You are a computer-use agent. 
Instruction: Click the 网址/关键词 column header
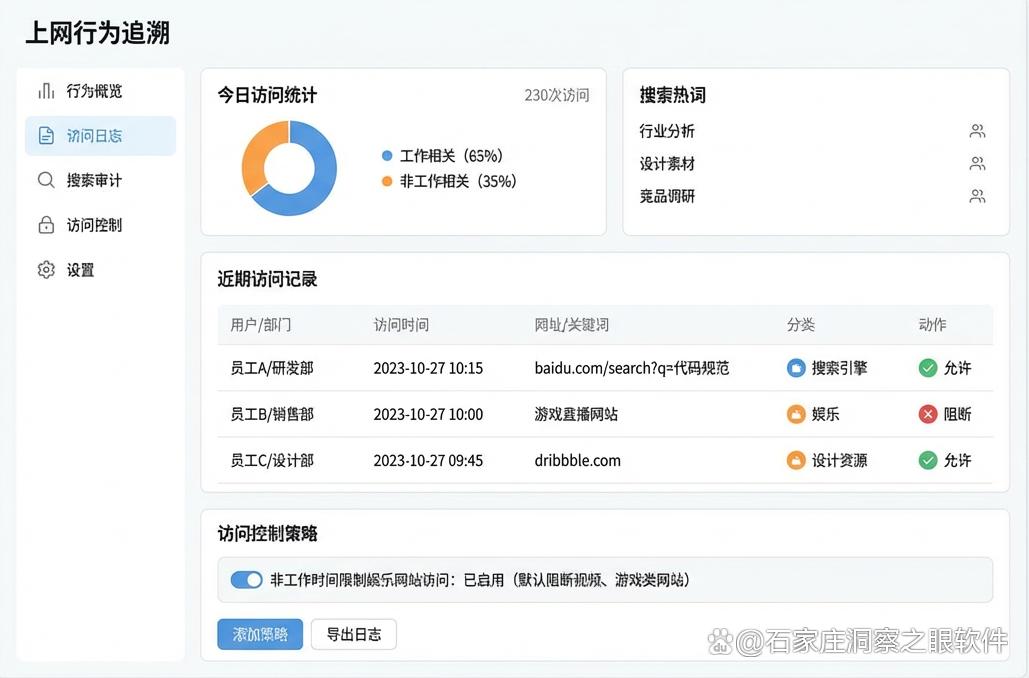(572, 325)
